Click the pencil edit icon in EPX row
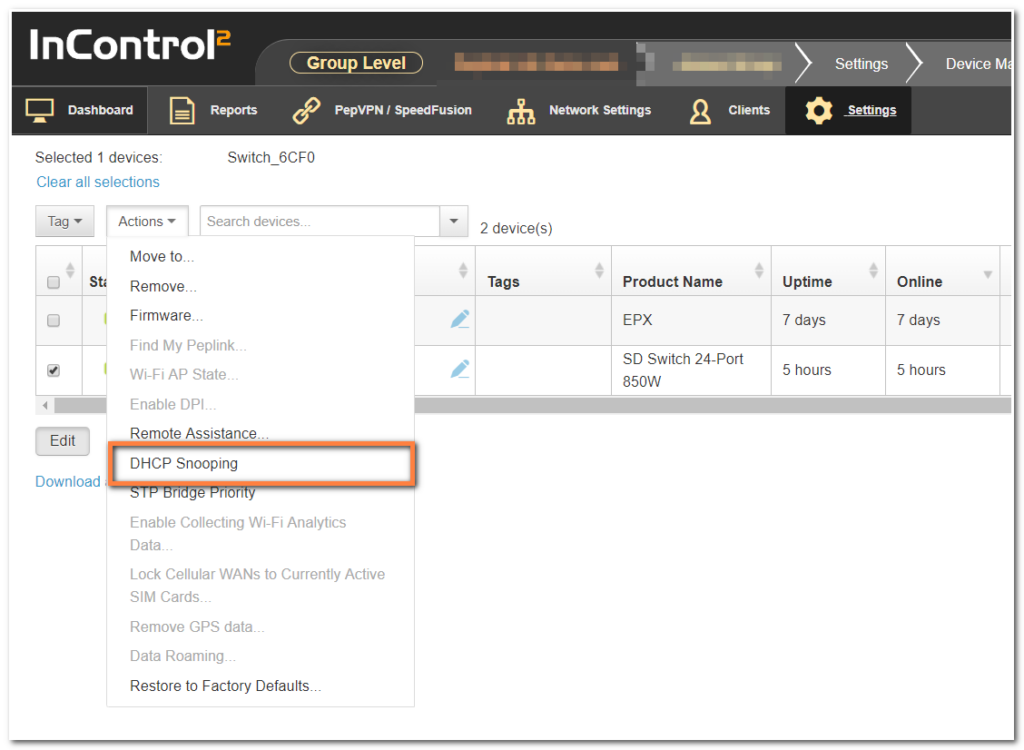Viewport: 1024px width, 750px height. [x=460, y=319]
